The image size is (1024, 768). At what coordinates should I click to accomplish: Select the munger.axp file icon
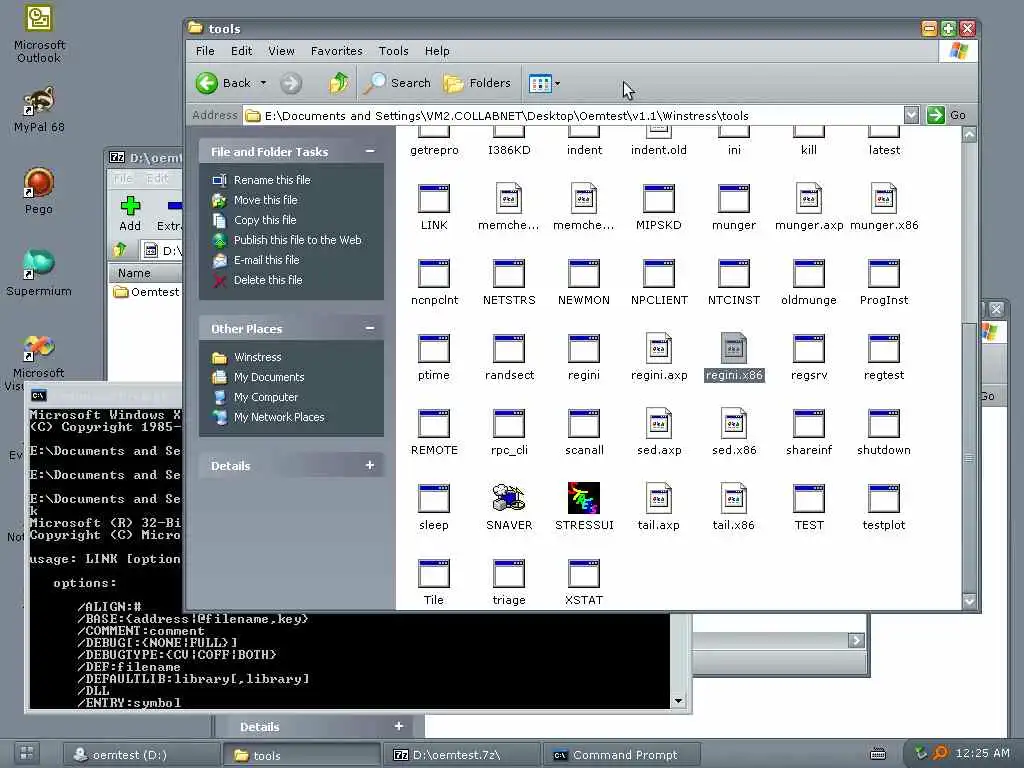[x=808, y=199]
